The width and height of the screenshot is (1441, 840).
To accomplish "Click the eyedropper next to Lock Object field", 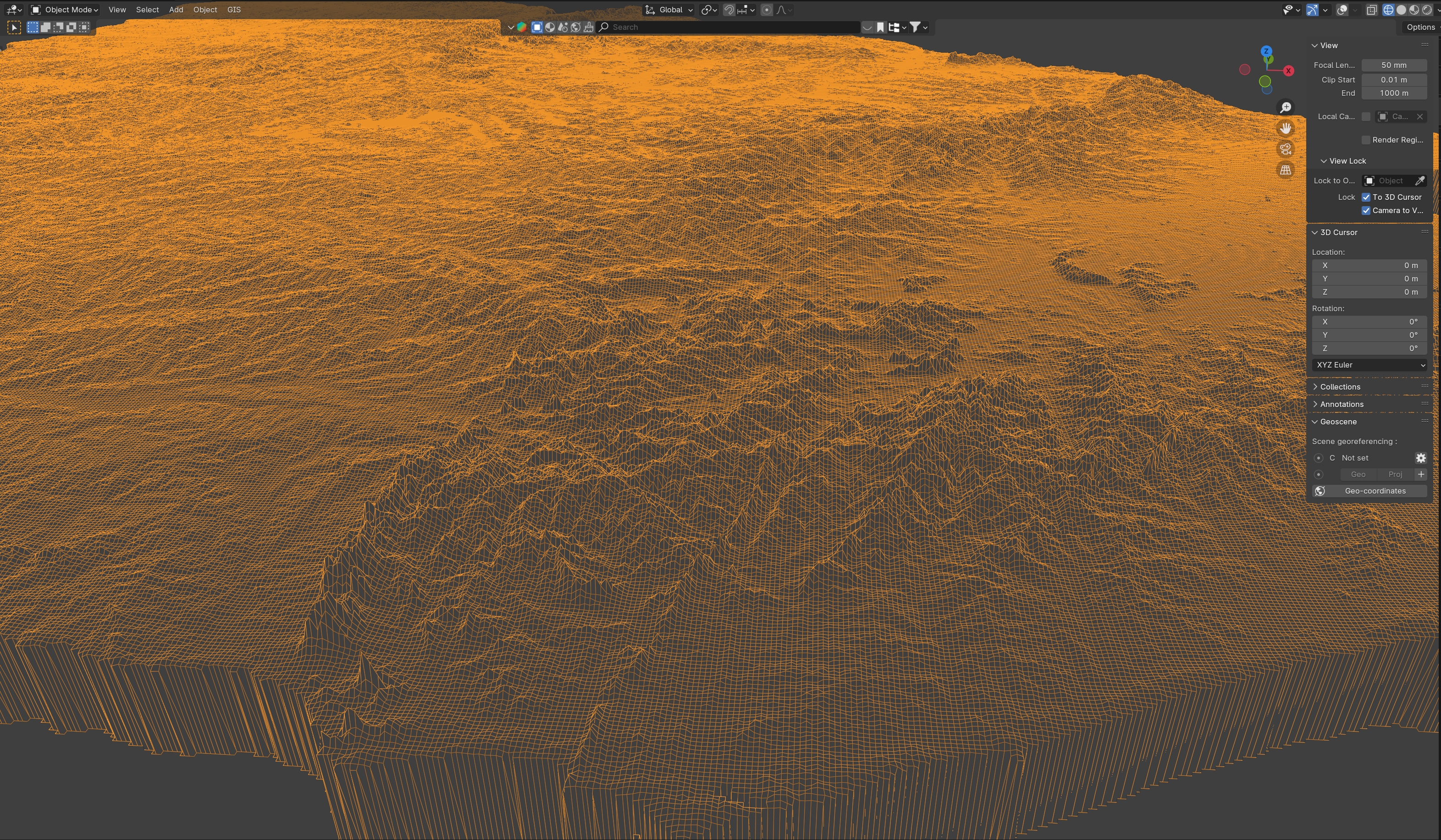I will coord(1419,181).
